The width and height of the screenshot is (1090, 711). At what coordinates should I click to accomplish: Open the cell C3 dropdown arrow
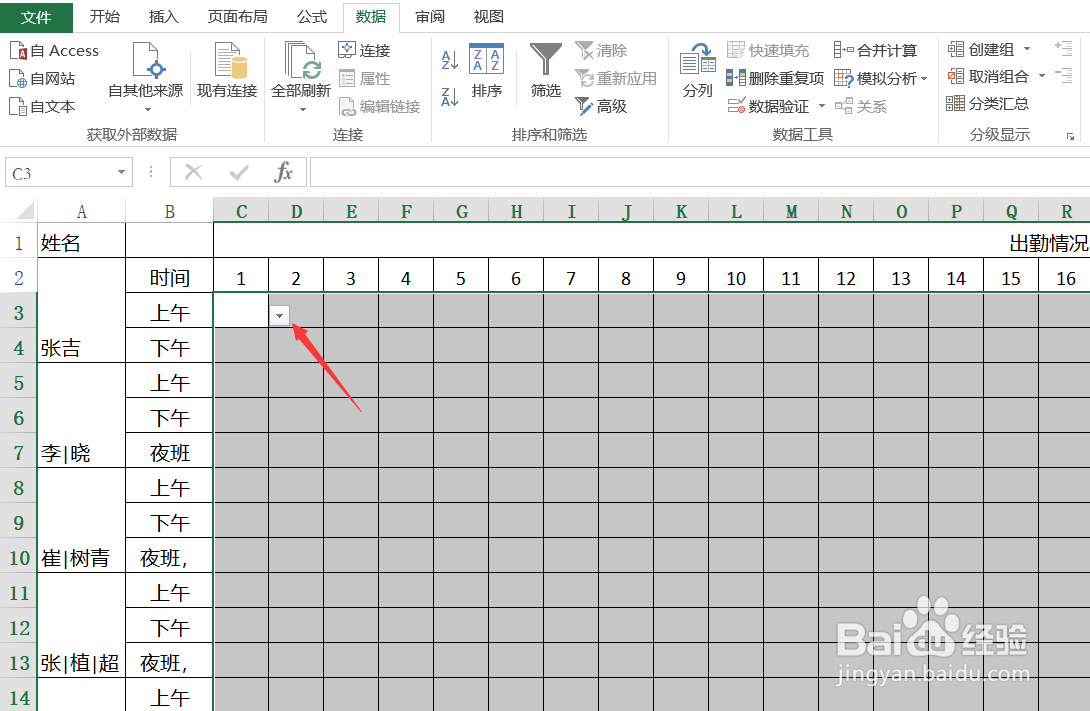pyautogui.click(x=280, y=314)
